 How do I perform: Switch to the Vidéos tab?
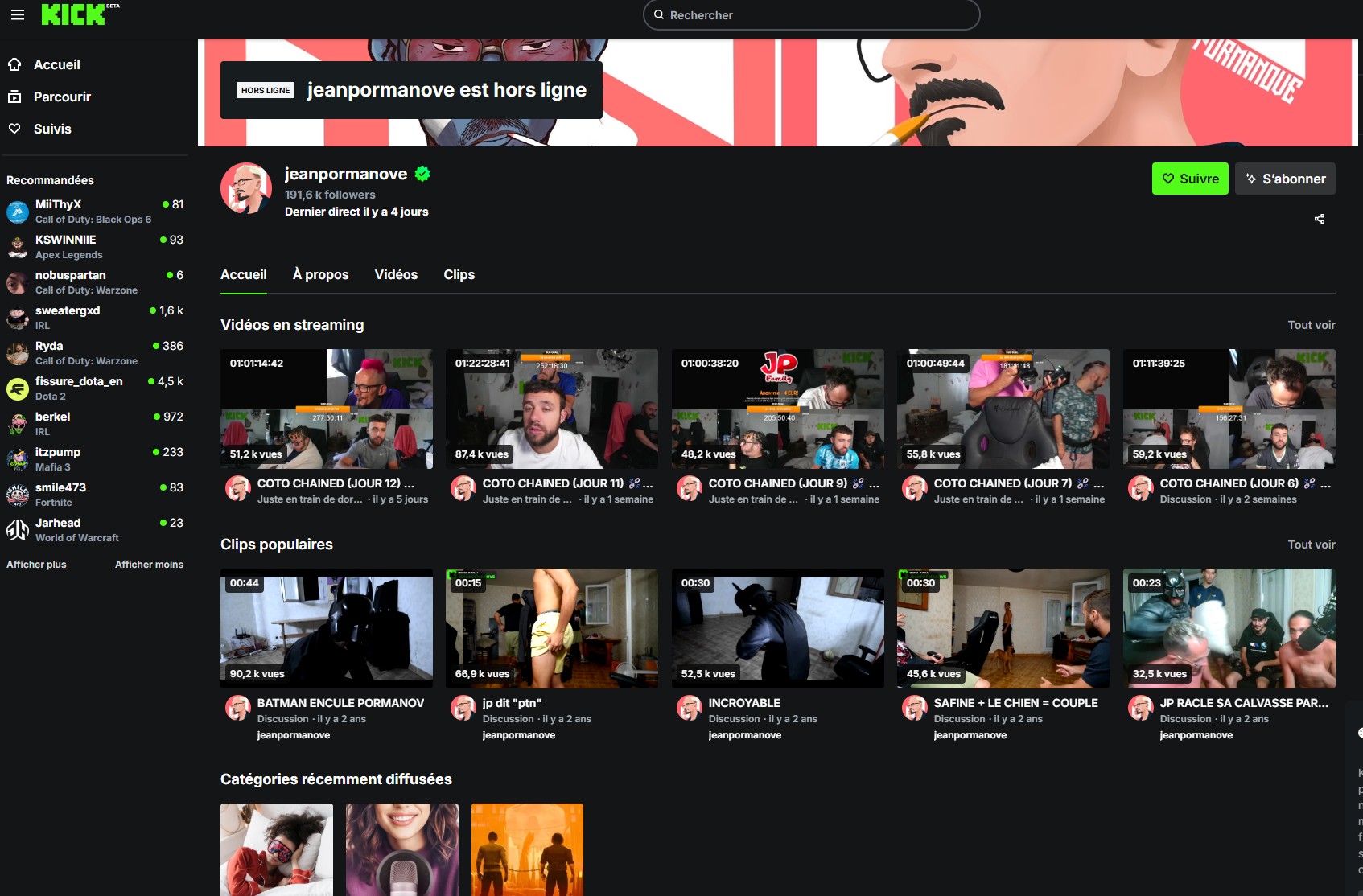pyautogui.click(x=396, y=275)
